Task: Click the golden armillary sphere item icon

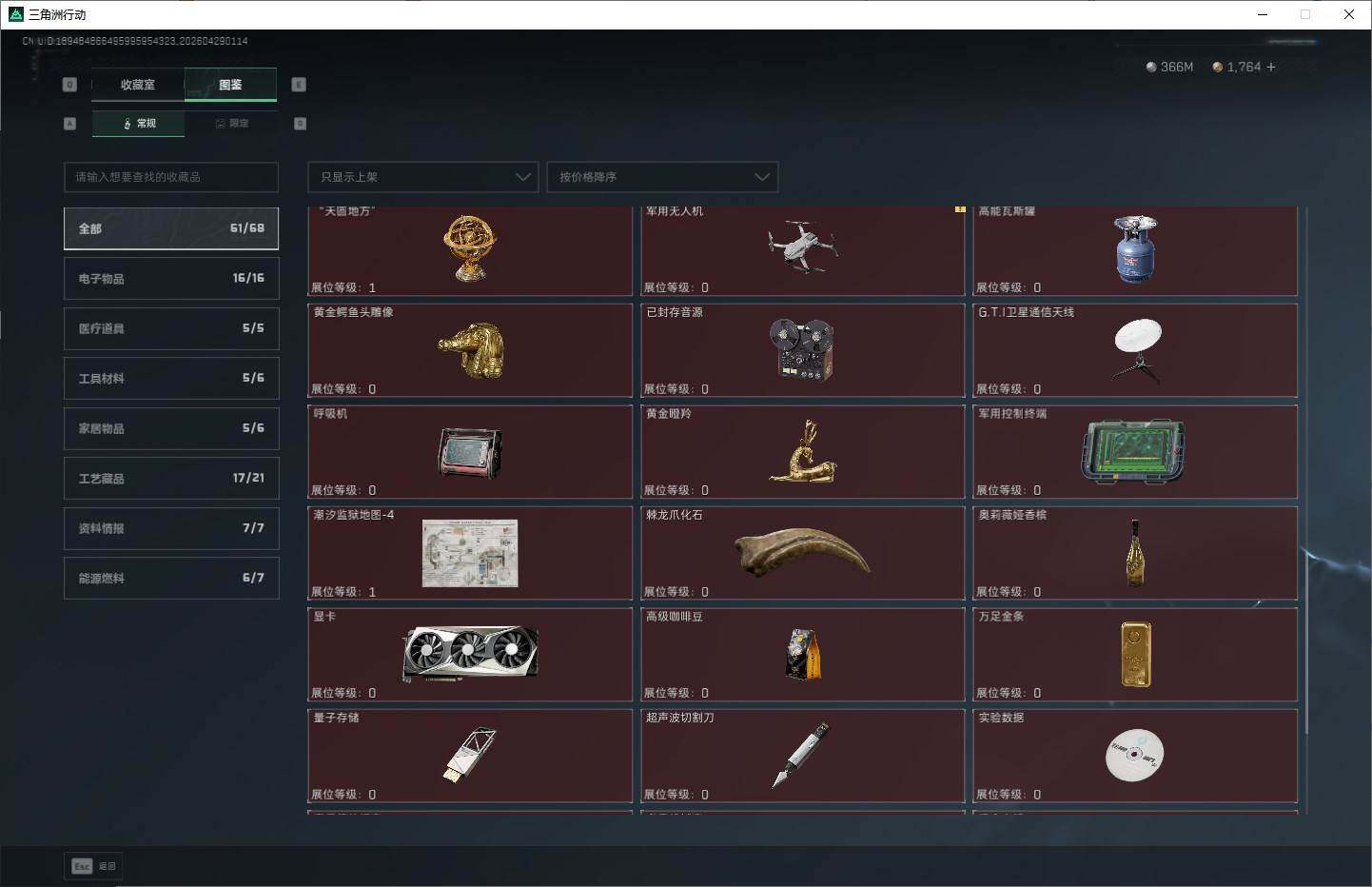Action: (x=469, y=247)
